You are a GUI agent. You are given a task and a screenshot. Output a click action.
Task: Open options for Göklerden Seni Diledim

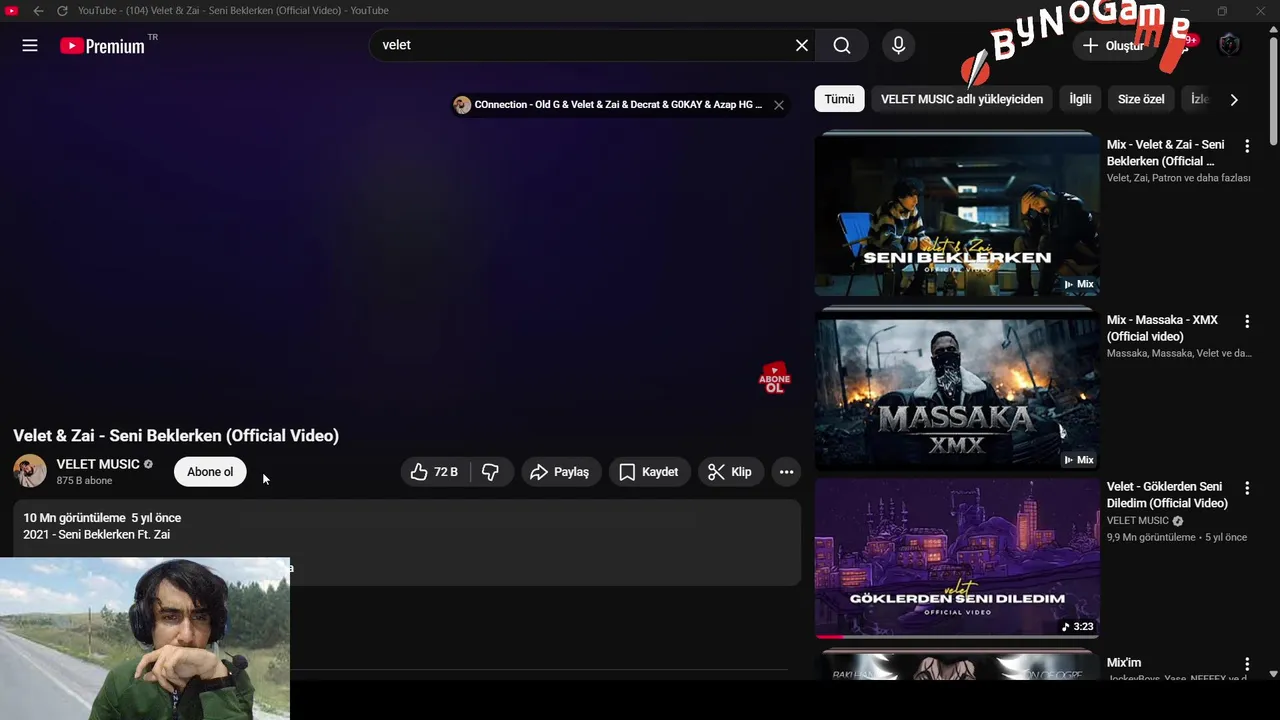(x=1247, y=488)
